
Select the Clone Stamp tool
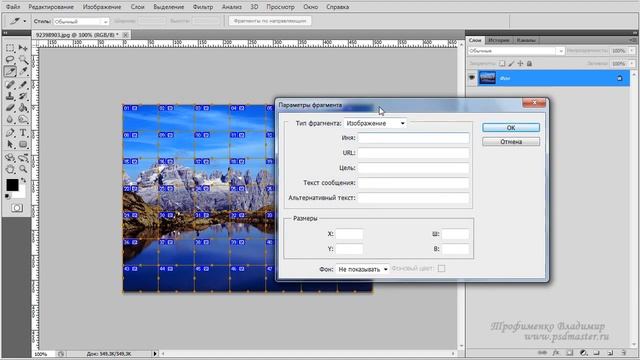click(x=10, y=96)
